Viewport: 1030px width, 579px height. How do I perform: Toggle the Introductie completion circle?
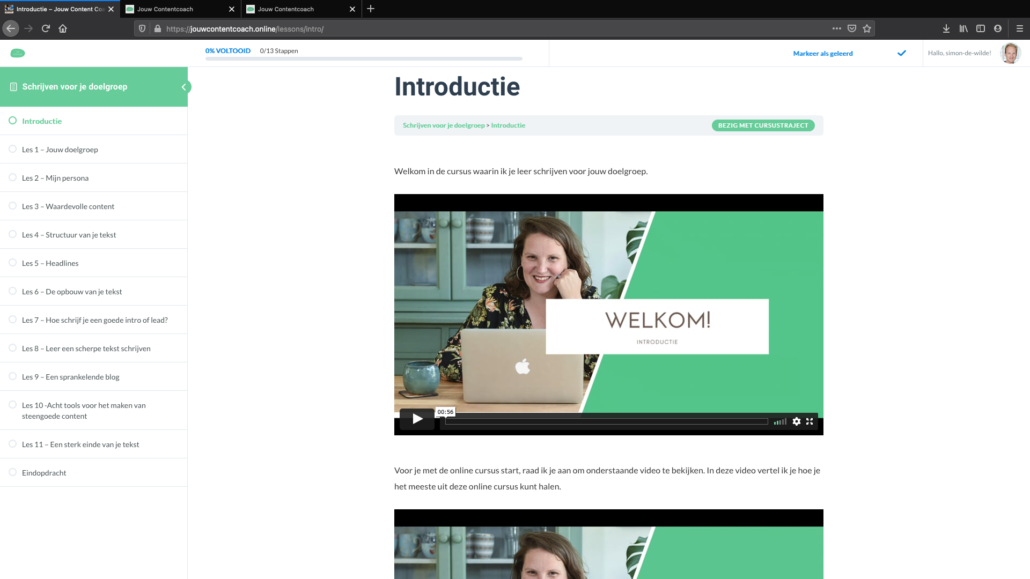(12, 121)
